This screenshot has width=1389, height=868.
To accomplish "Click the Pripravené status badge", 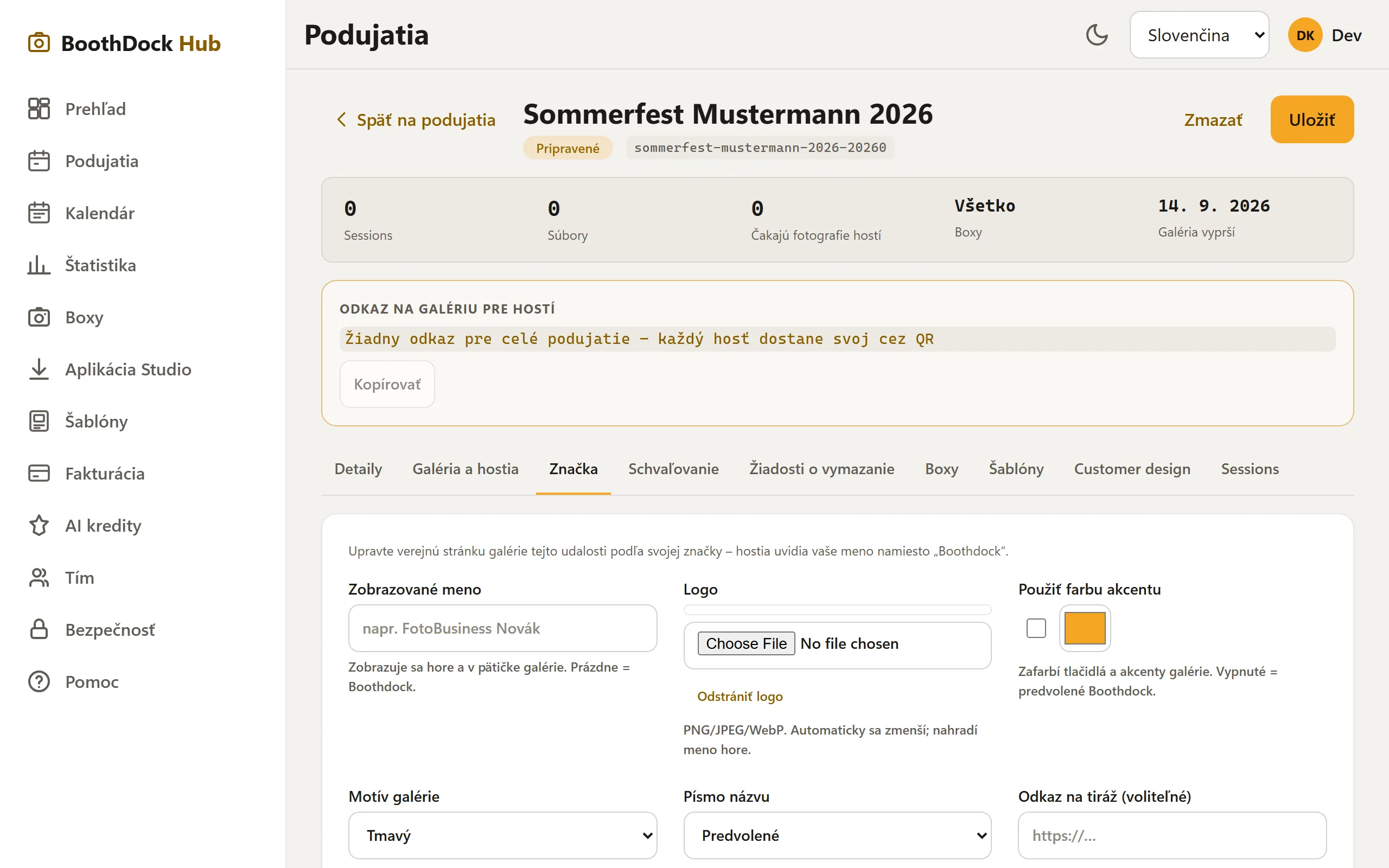I will tap(567, 148).
